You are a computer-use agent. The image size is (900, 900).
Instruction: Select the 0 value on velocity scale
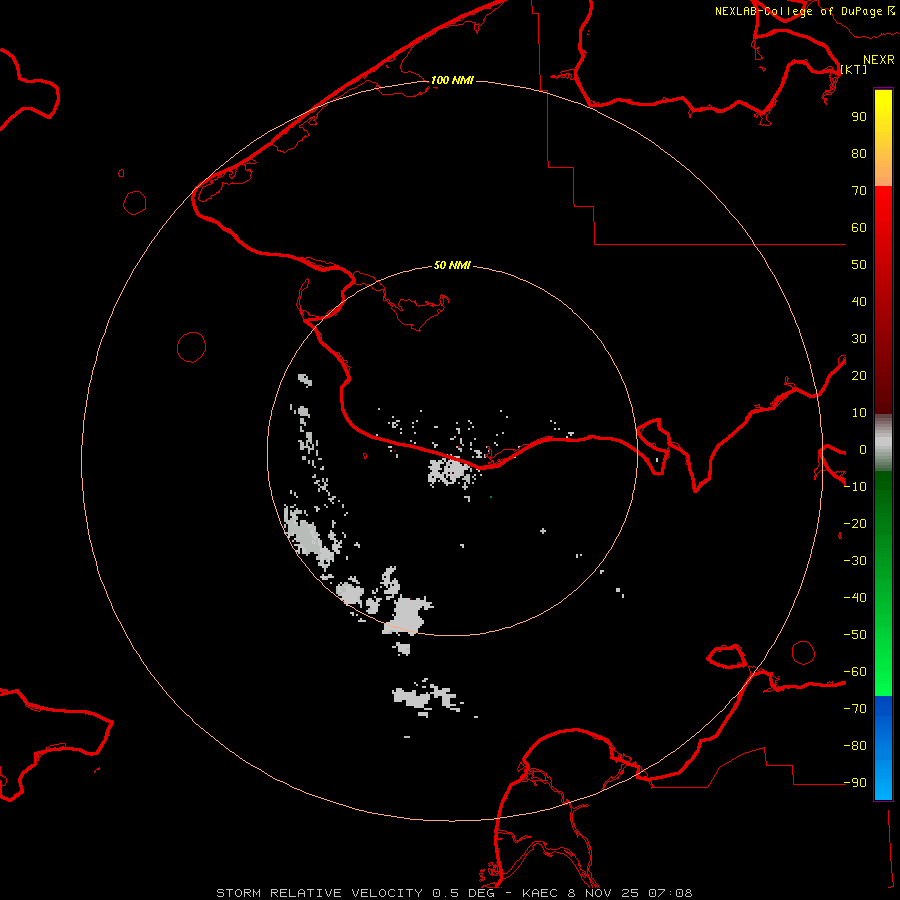pos(863,449)
